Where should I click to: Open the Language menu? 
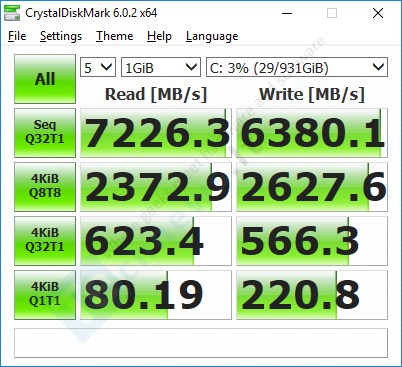tap(212, 36)
